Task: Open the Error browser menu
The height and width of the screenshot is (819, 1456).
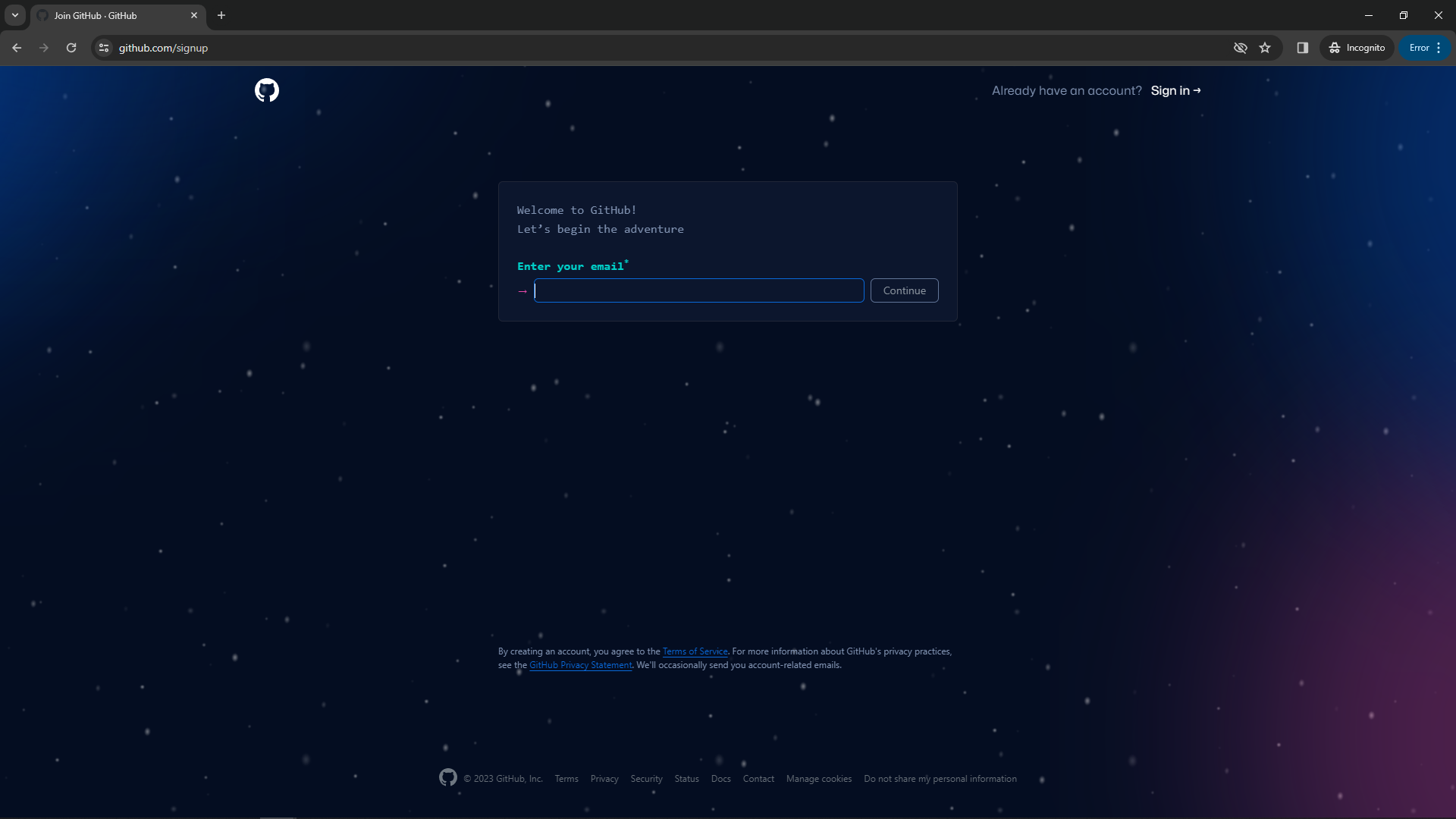Action: 1425,48
